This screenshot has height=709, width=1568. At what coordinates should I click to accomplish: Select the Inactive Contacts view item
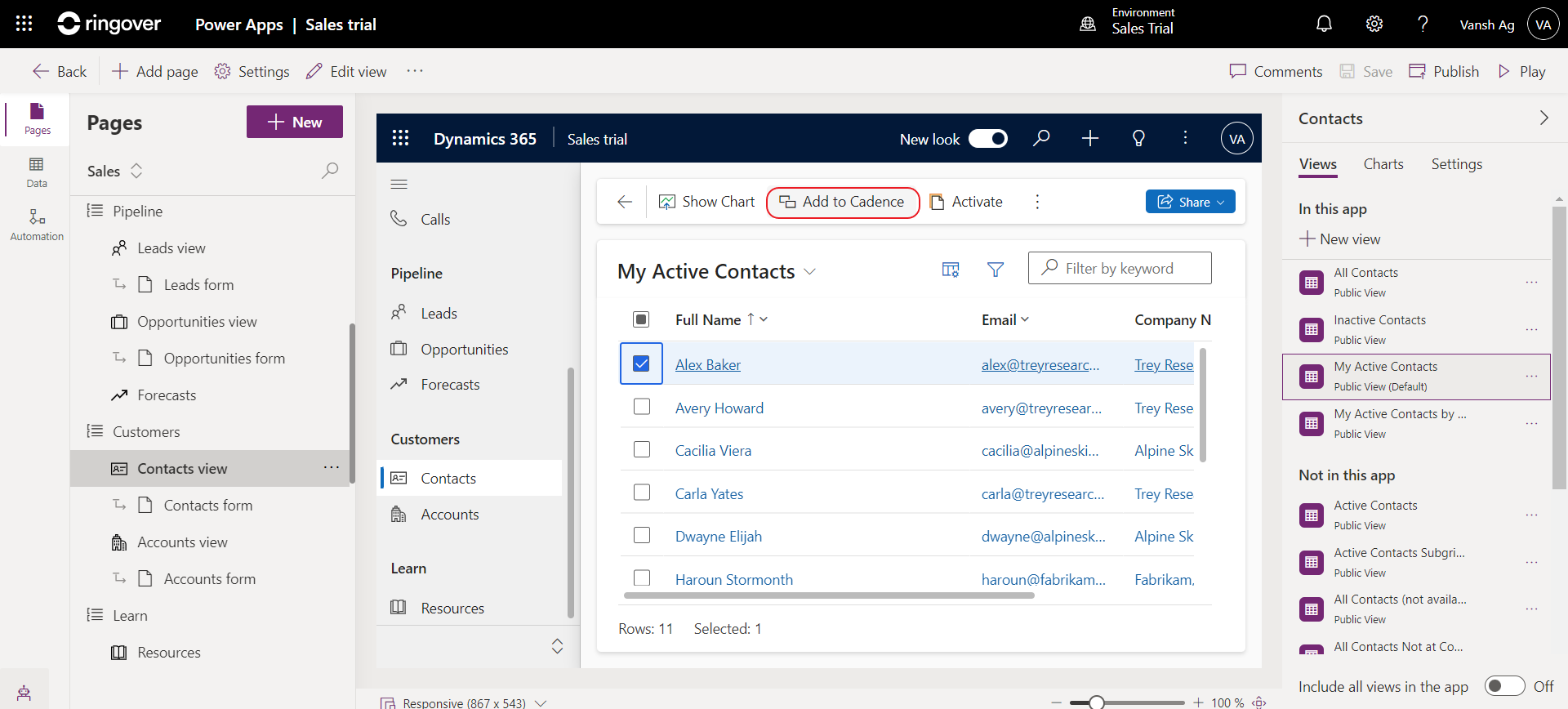pos(1415,329)
